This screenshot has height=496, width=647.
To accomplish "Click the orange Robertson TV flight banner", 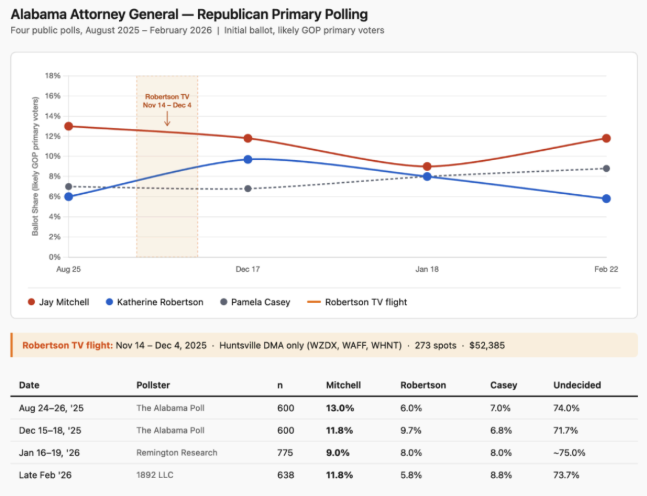I will [x=323, y=345].
